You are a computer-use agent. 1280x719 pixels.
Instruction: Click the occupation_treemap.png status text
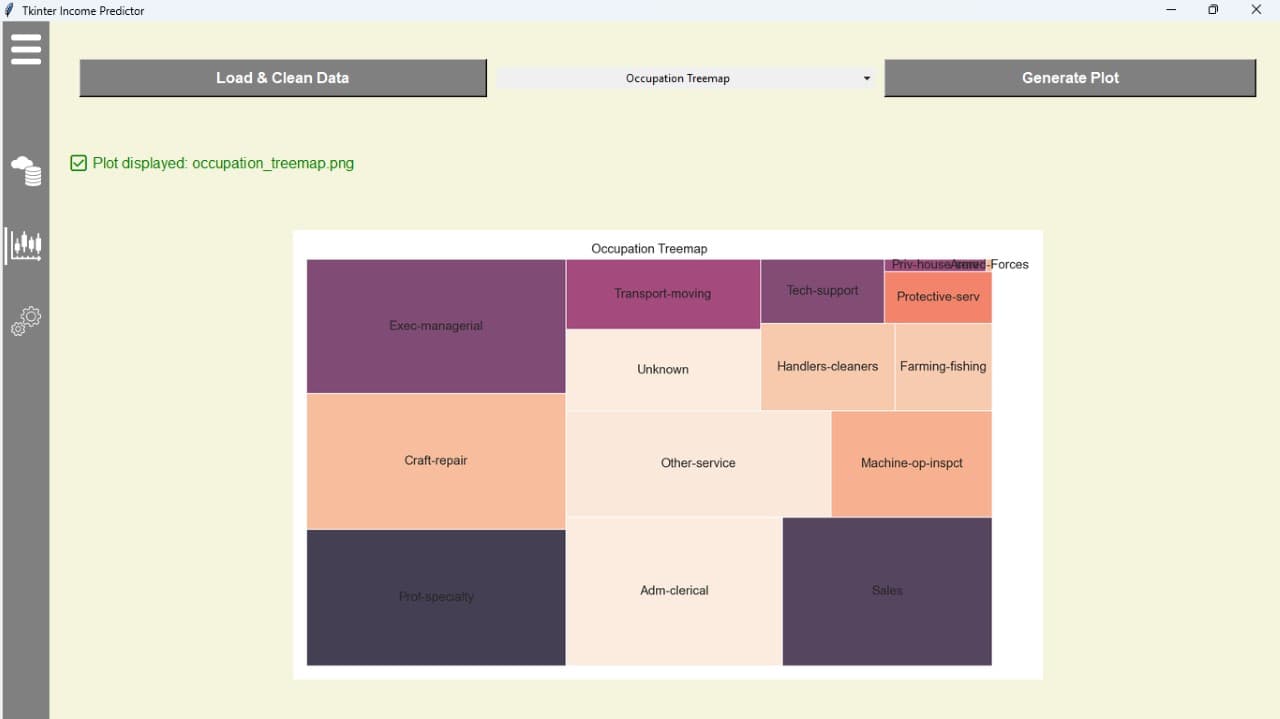coord(222,164)
